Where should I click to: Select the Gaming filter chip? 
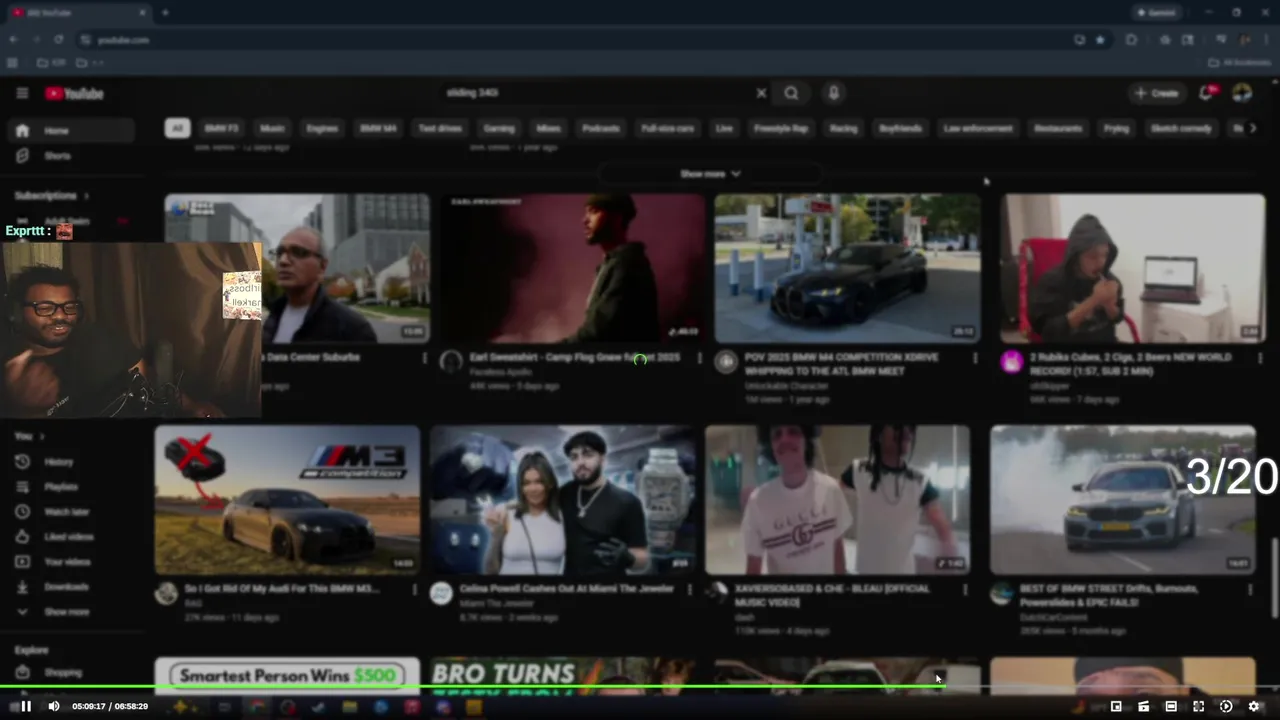click(x=499, y=128)
